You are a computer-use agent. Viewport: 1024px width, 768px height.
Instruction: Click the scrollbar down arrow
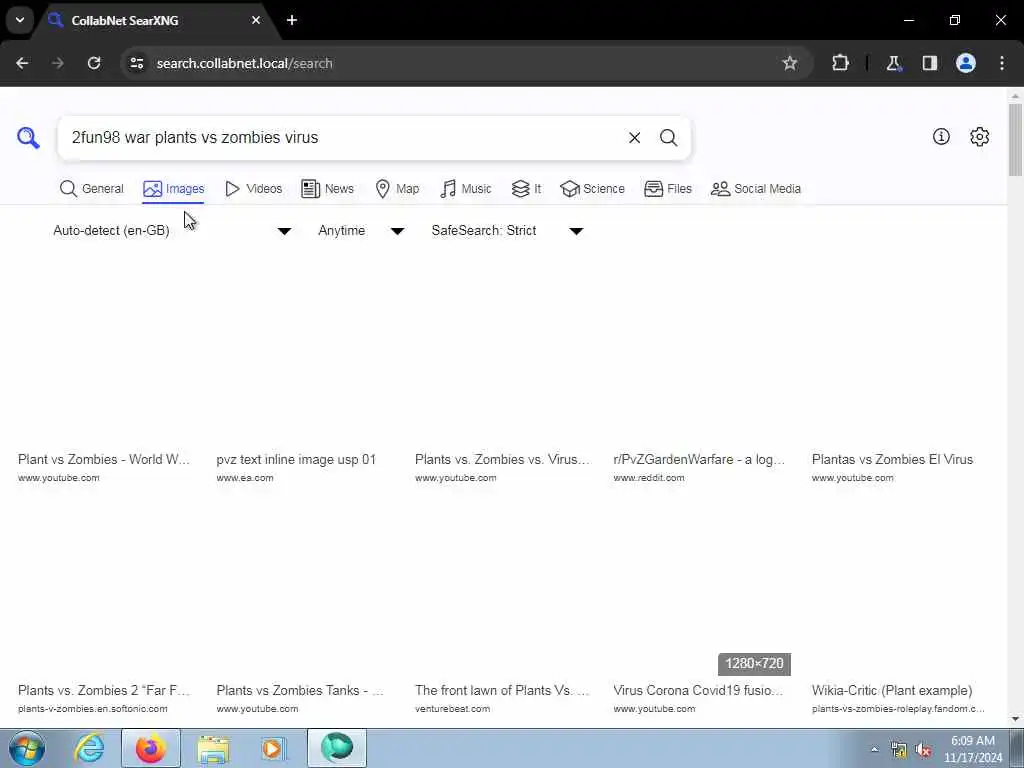(x=1015, y=720)
